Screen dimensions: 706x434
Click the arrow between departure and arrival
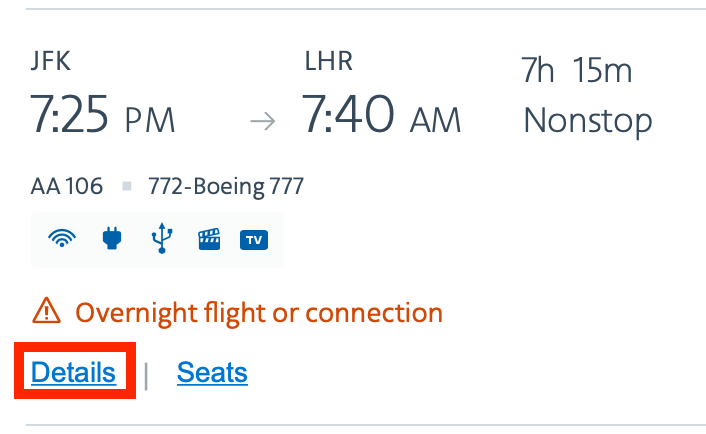coord(262,122)
